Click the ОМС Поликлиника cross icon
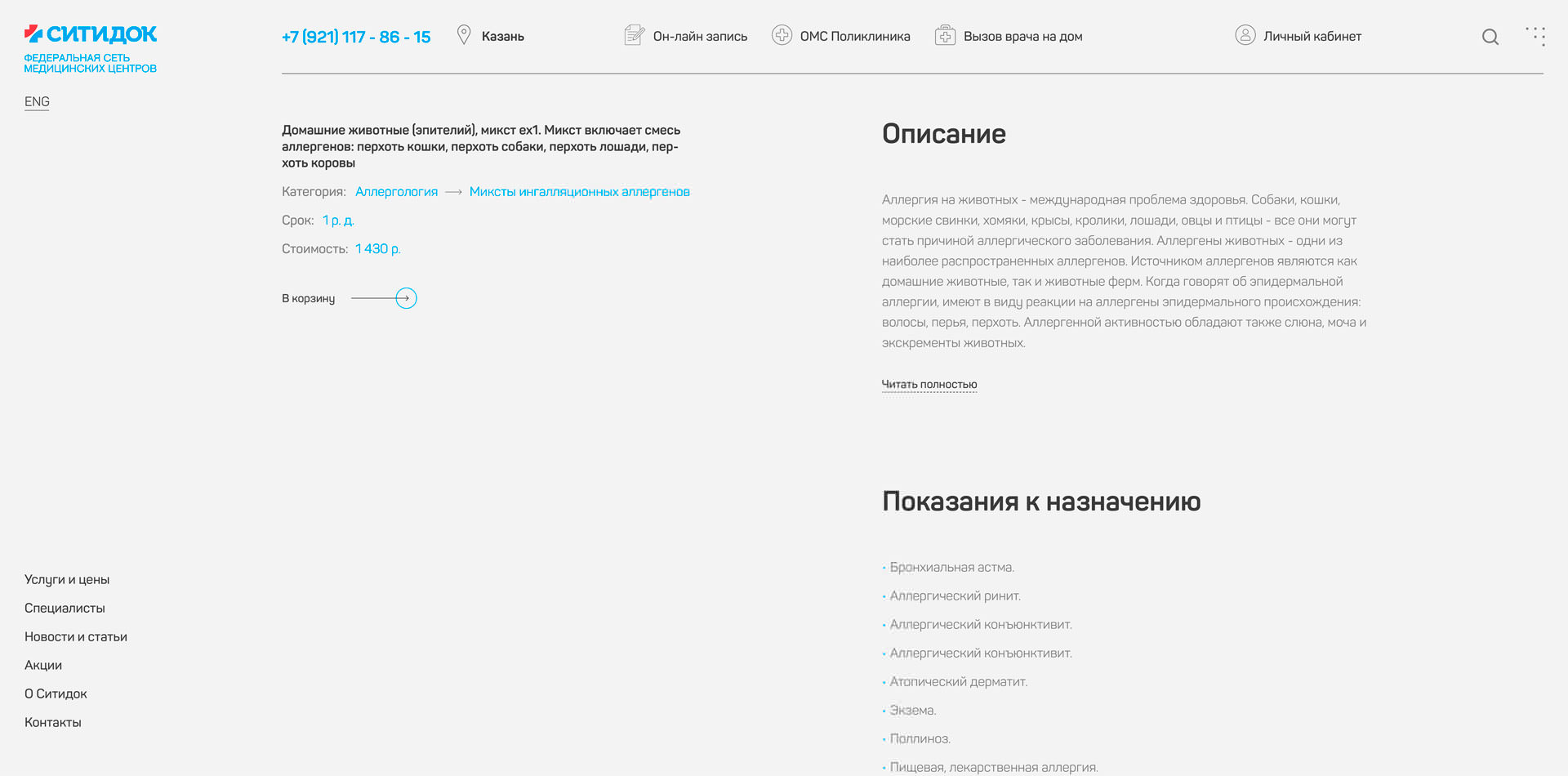 coord(782,35)
